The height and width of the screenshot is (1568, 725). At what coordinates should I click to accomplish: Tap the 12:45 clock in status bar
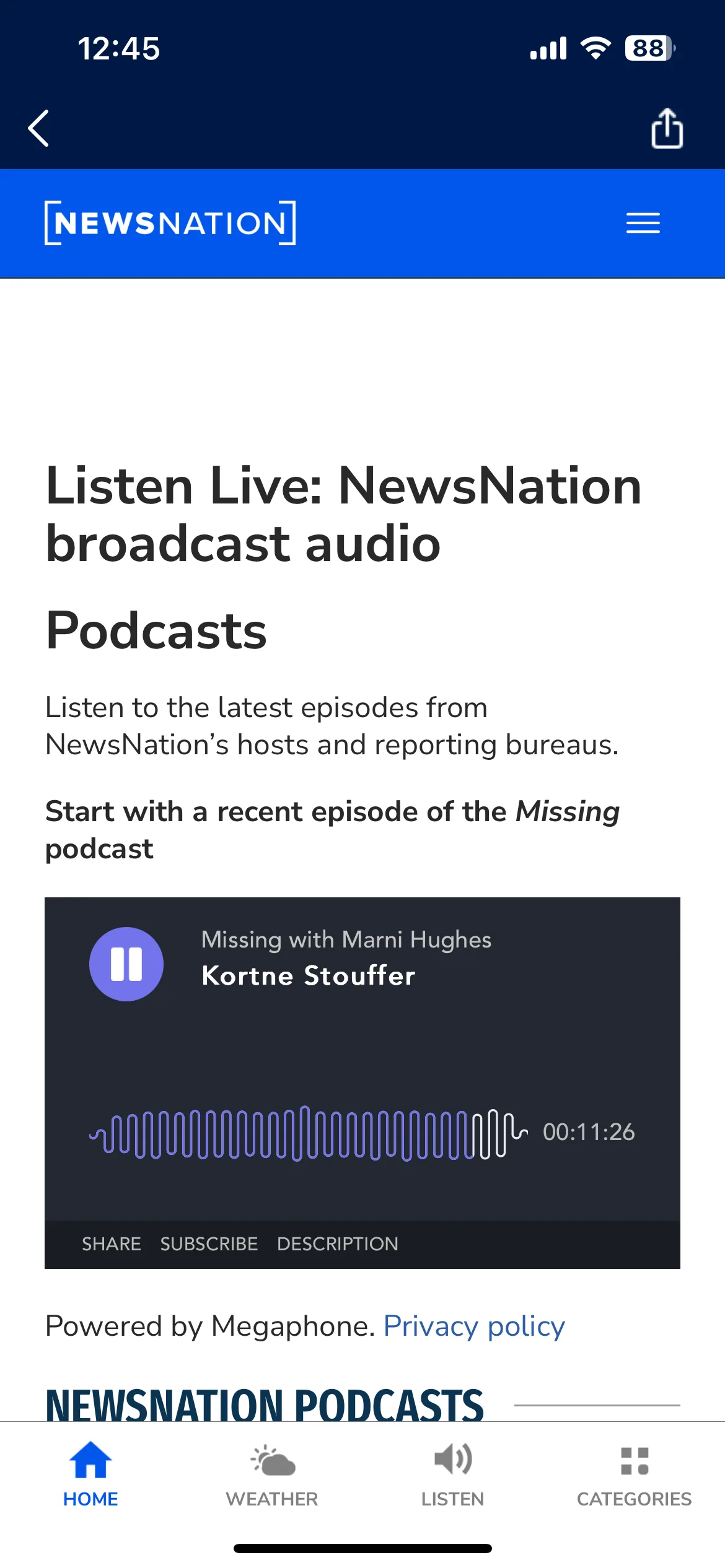click(119, 48)
